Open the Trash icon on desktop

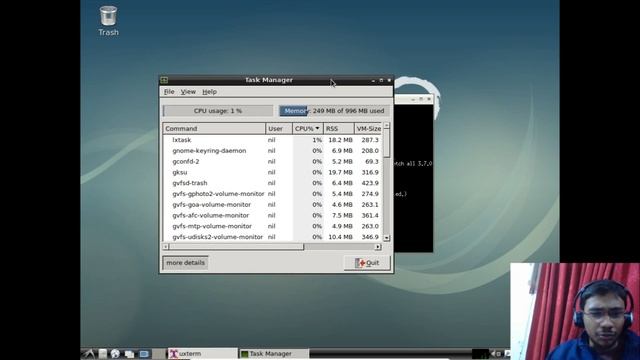108,20
